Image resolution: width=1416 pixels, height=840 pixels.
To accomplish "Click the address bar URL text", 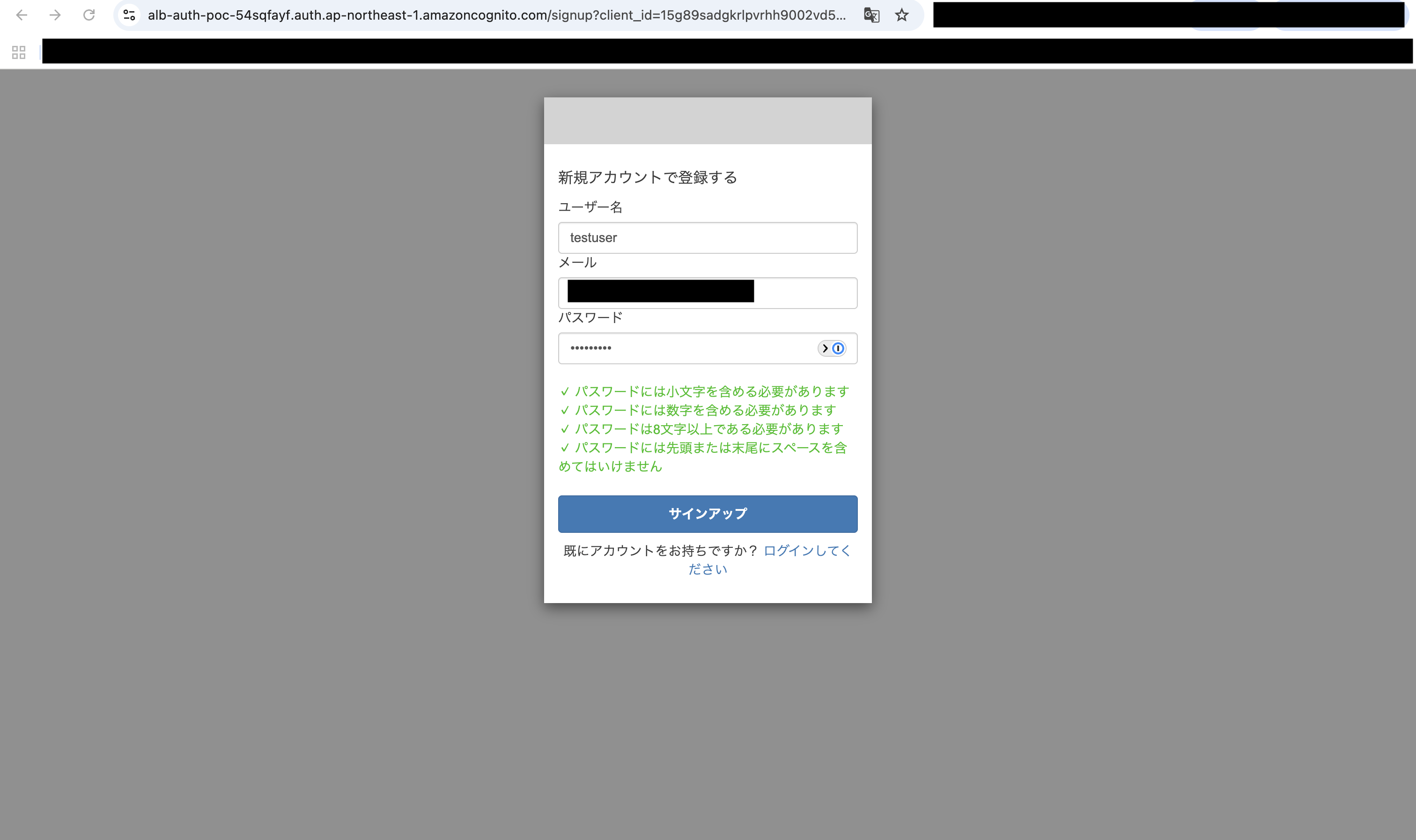I will tap(496, 15).
